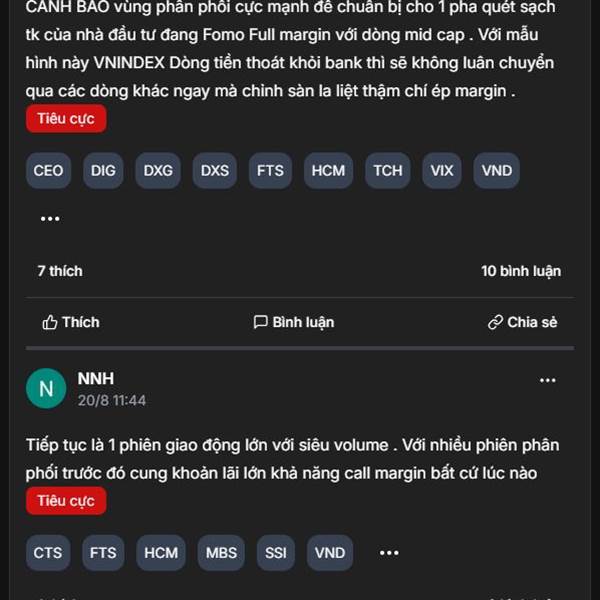Open the DXS ticker tag

215,171
